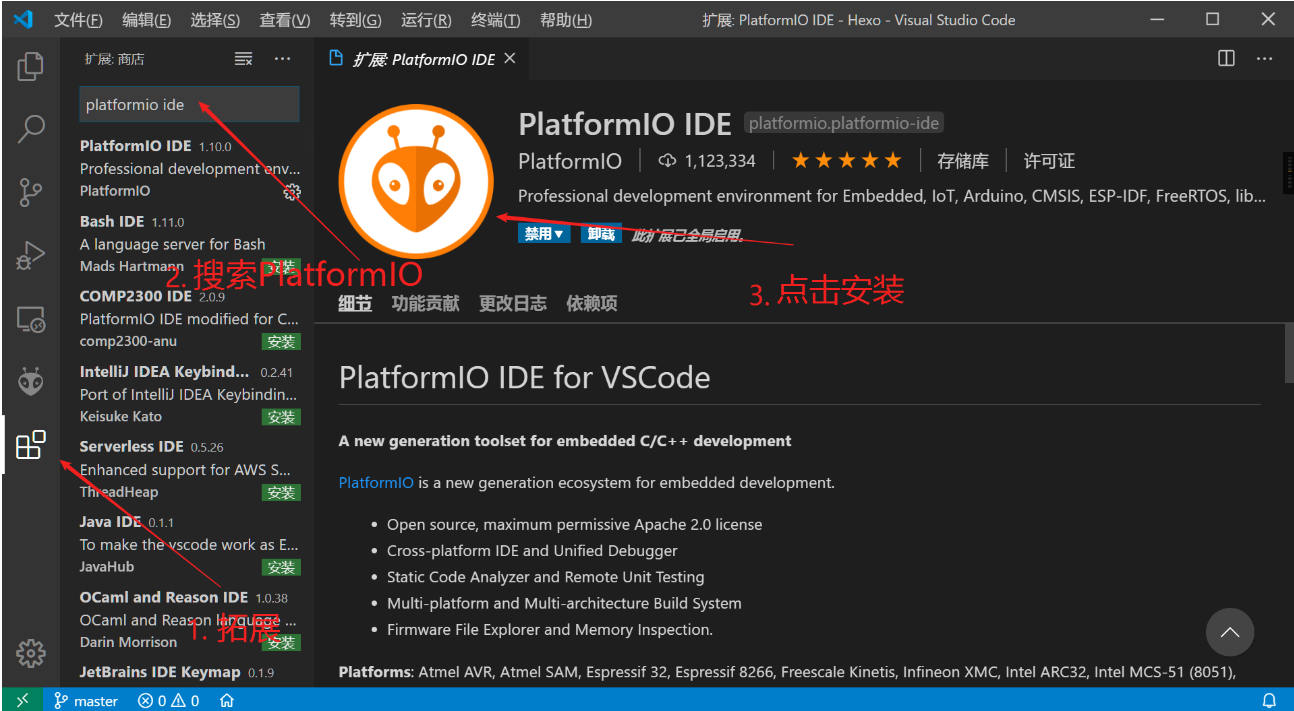Viewport: 1294px width, 711px height.
Task: Open the 存储库 repository link
Action: [x=963, y=161]
